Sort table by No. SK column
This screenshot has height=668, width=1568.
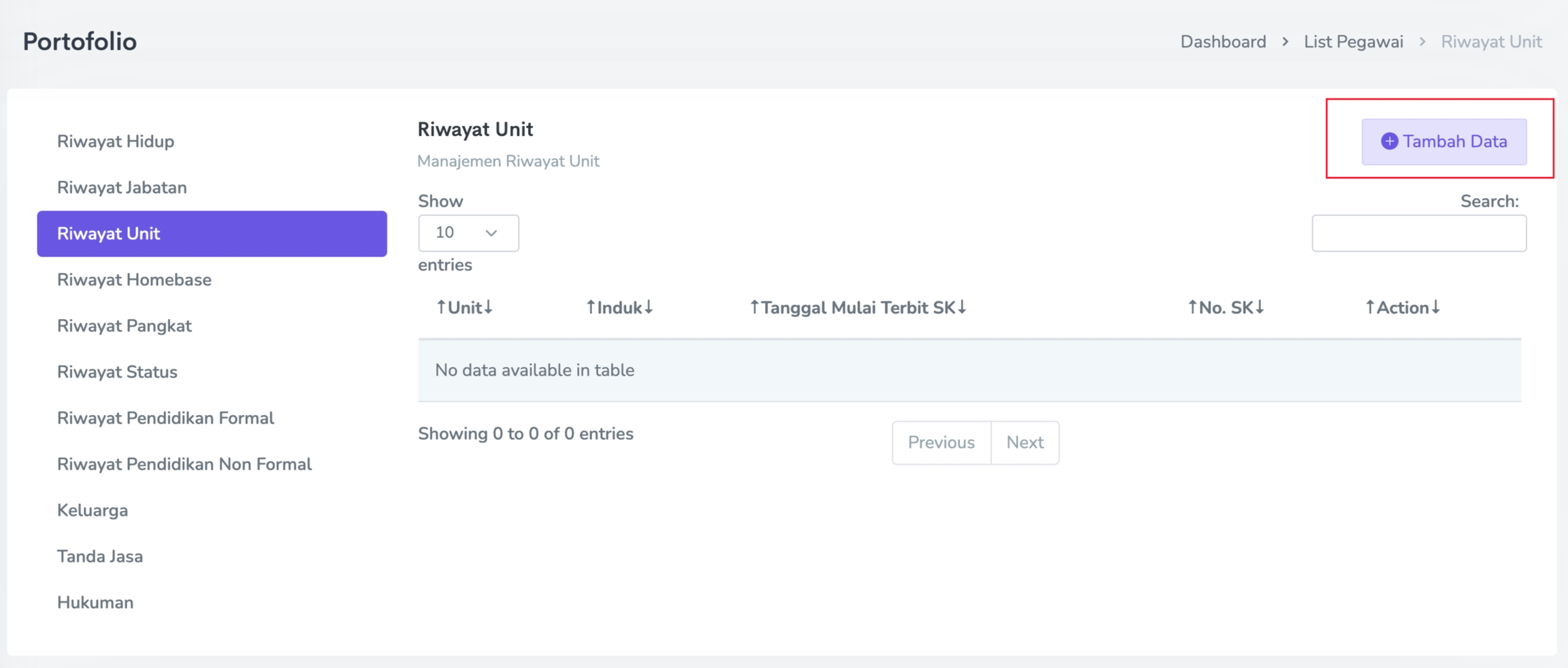[1226, 308]
